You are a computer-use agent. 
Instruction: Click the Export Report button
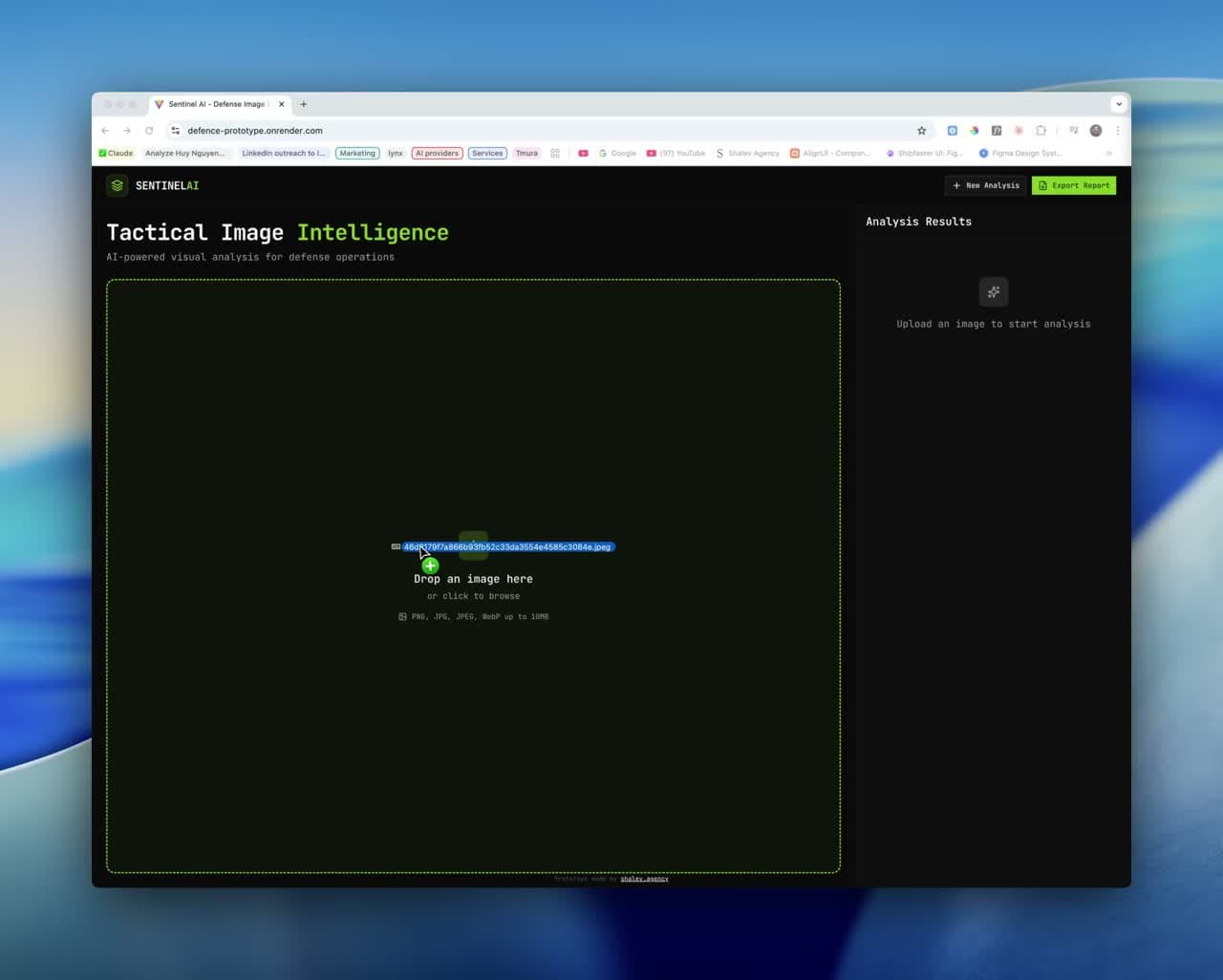pos(1074,185)
